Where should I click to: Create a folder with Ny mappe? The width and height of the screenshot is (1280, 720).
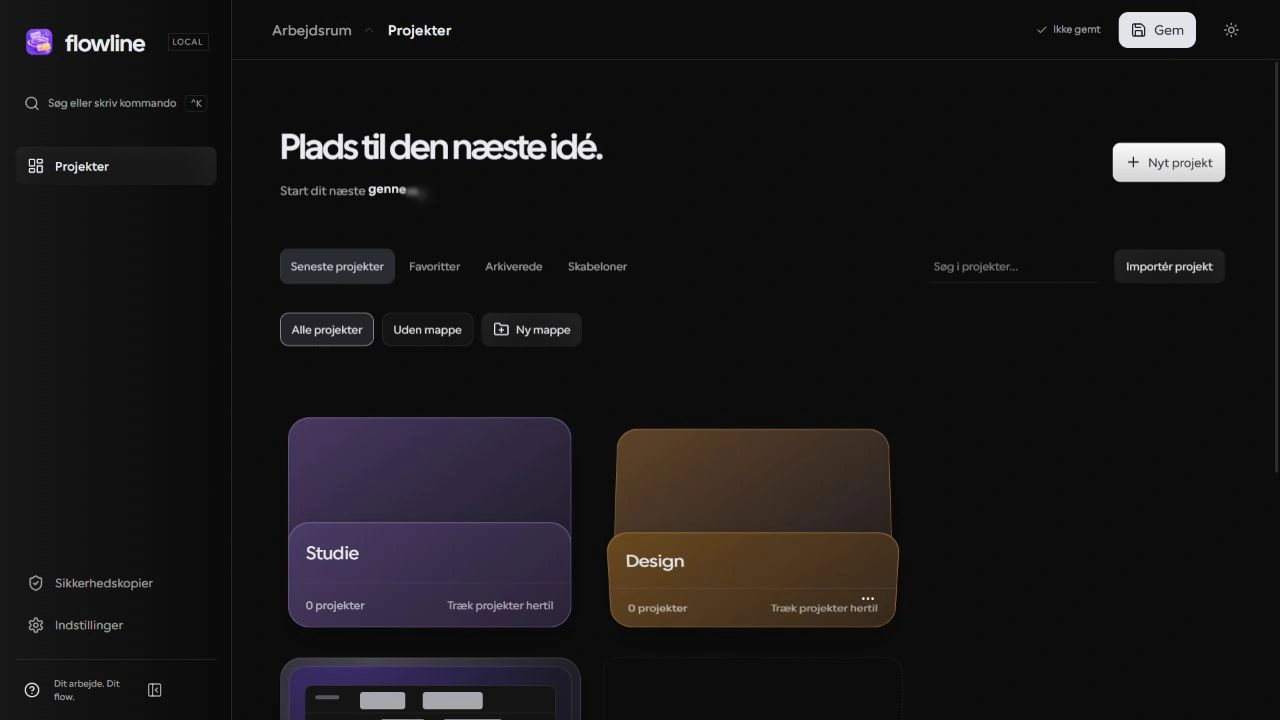pos(532,330)
